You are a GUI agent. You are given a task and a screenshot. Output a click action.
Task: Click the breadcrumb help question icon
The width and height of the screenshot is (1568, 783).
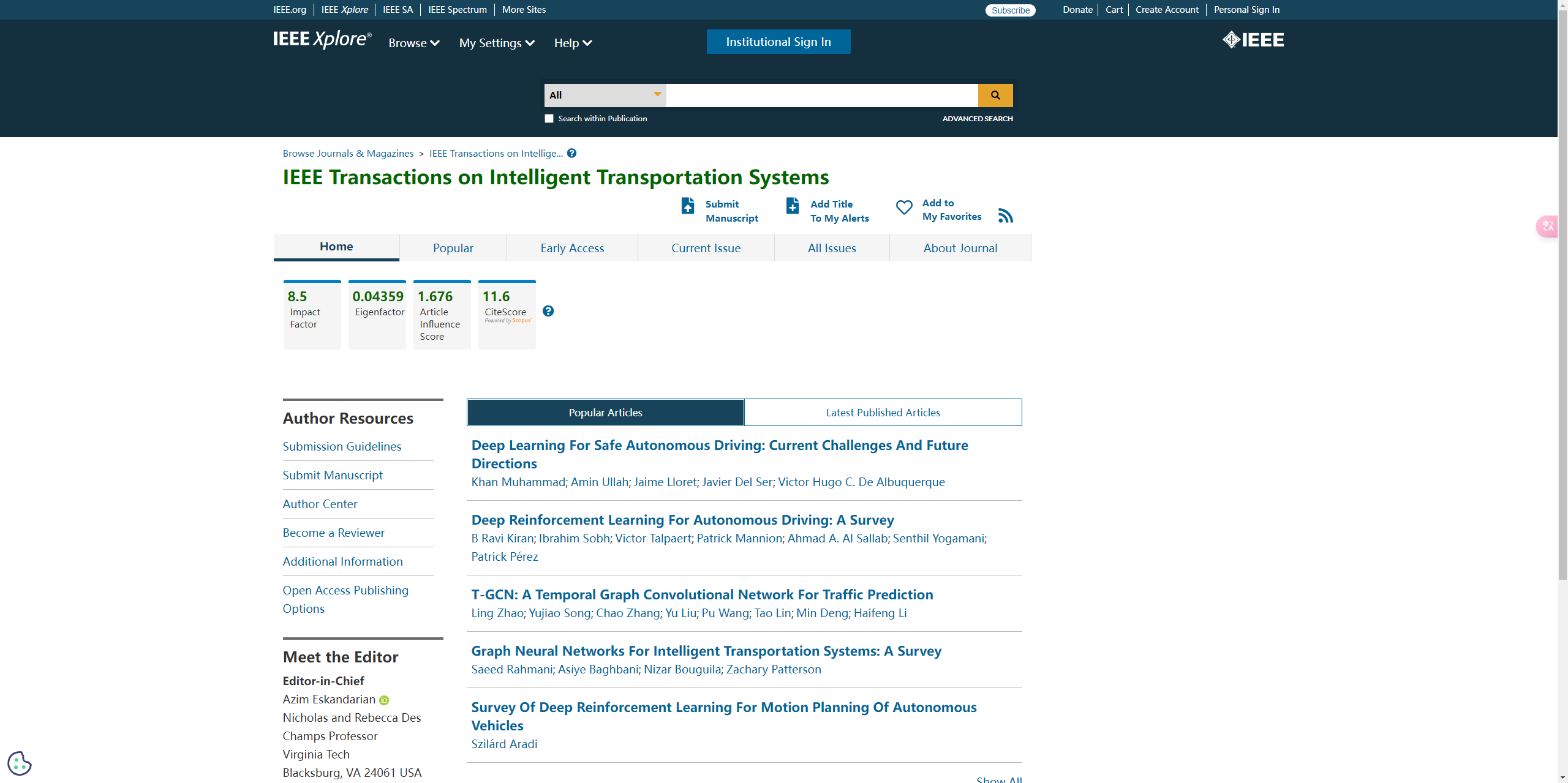(571, 154)
